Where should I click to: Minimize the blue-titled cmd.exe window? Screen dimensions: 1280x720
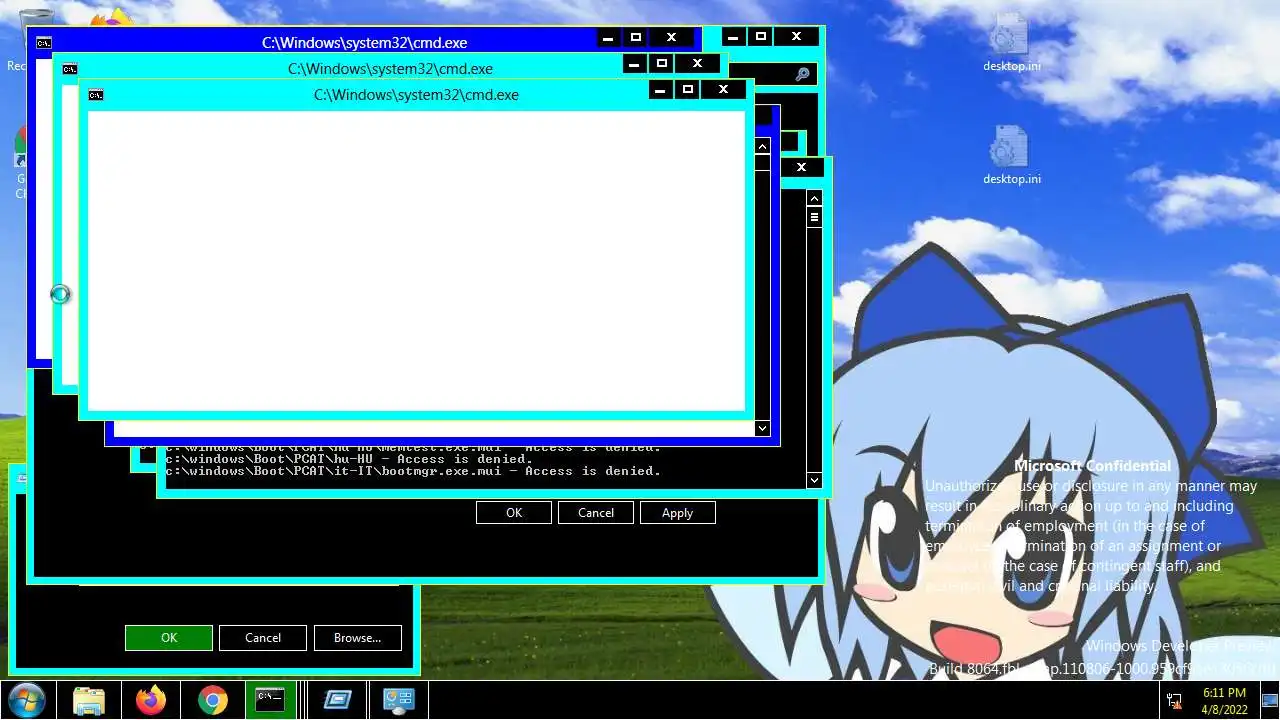(x=609, y=38)
